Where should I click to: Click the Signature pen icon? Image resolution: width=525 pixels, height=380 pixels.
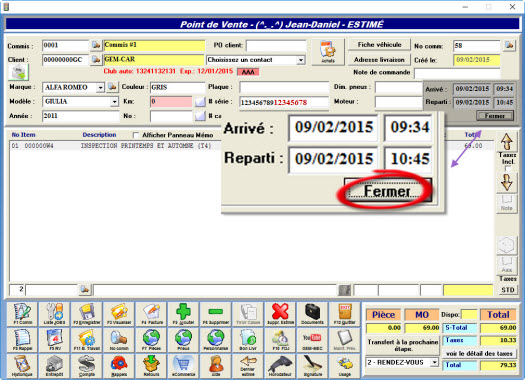click(312, 366)
